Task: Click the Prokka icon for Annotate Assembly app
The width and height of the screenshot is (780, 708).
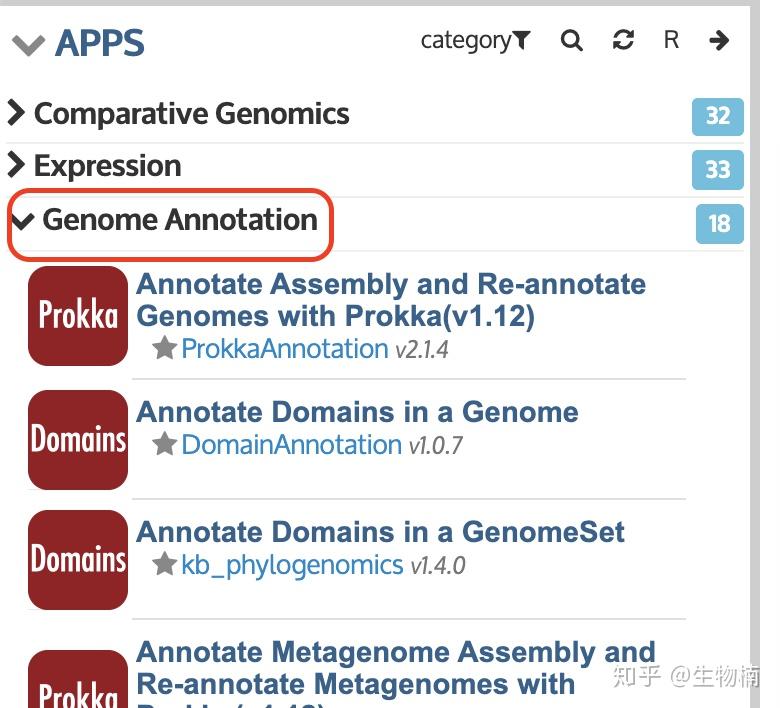Action: pyautogui.click(x=78, y=316)
